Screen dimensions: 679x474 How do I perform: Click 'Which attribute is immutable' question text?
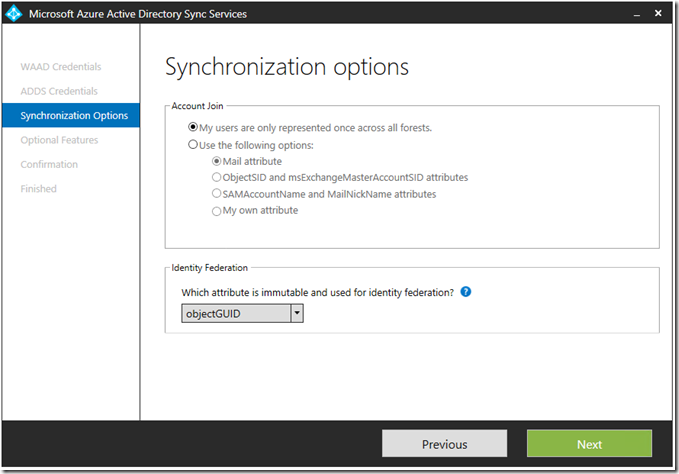click(x=317, y=293)
